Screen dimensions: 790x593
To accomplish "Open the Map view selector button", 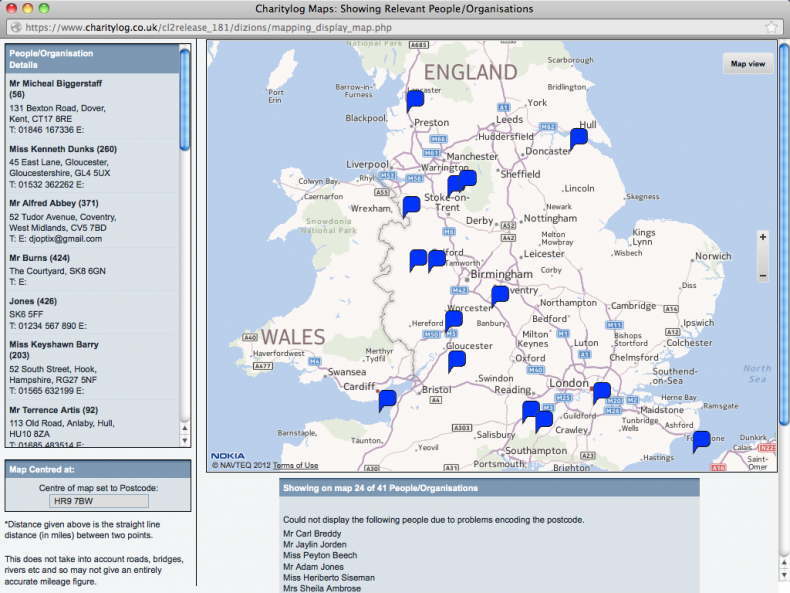I will pyautogui.click(x=748, y=64).
